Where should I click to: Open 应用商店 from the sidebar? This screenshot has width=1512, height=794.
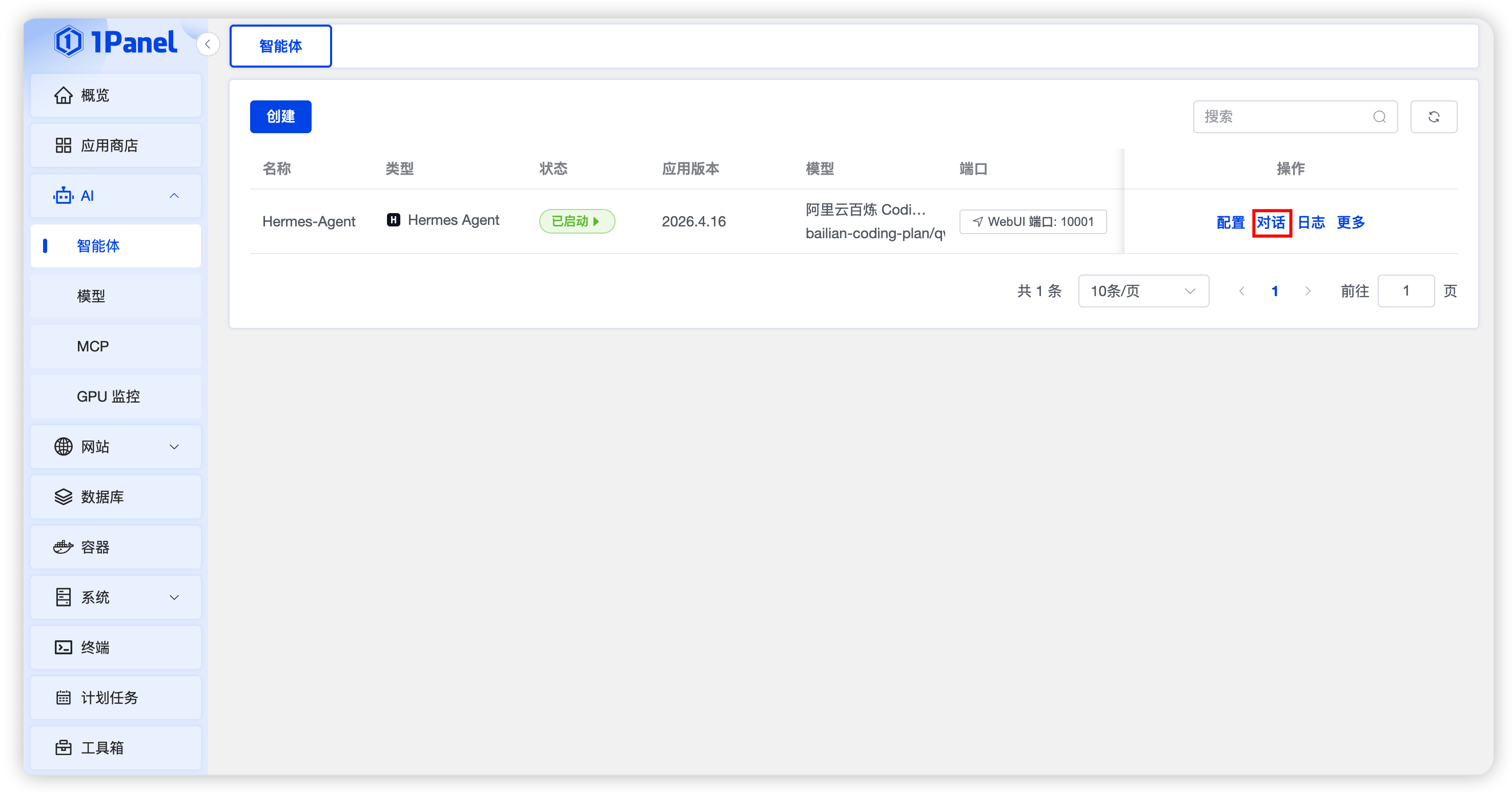click(x=116, y=145)
